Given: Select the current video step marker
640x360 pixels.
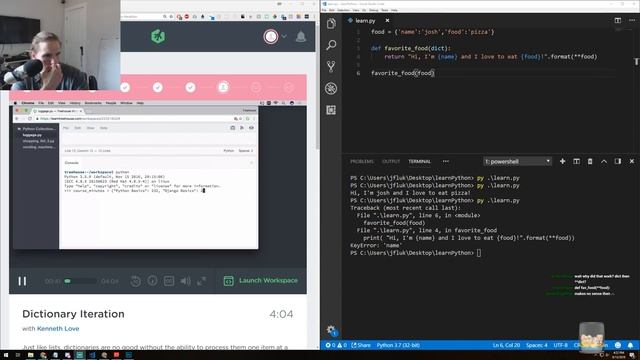Looking at the screenshot, I should 223,87.
